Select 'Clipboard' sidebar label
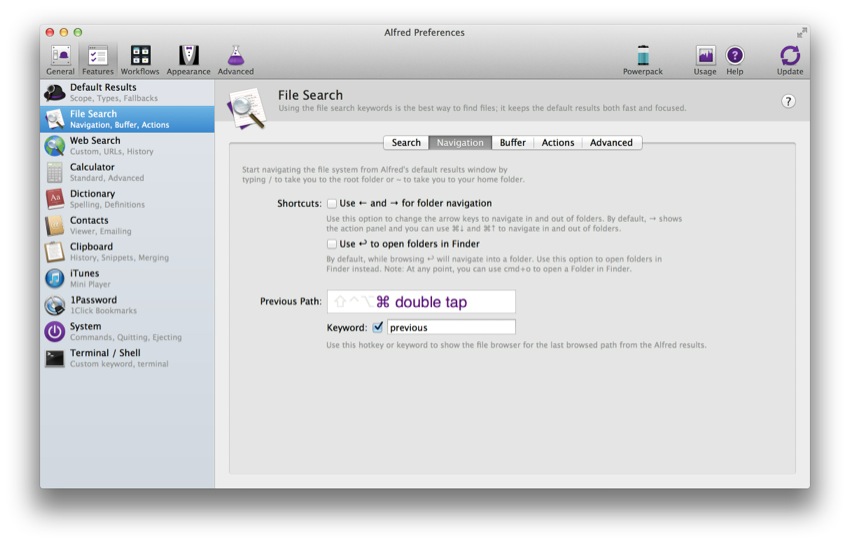Image resolution: width=850 pixels, height=544 pixels. [91, 247]
